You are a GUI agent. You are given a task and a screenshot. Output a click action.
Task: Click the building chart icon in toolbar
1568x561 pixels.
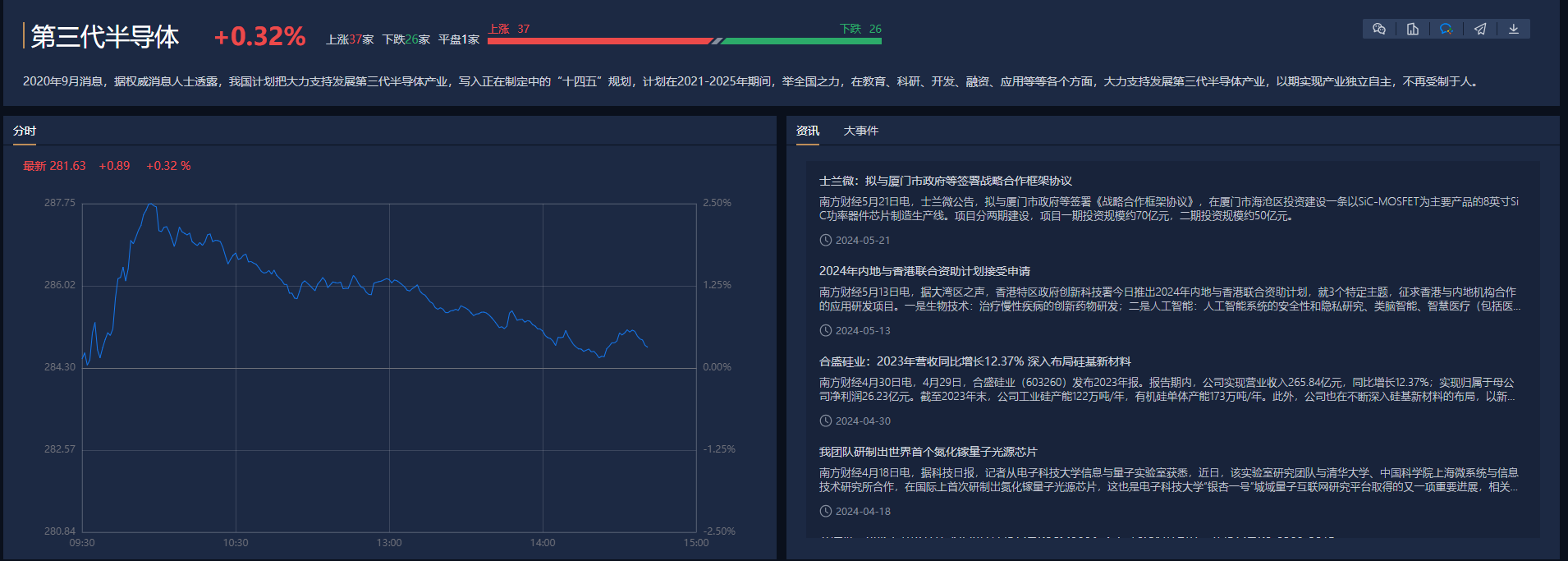(x=1413, y=29)
